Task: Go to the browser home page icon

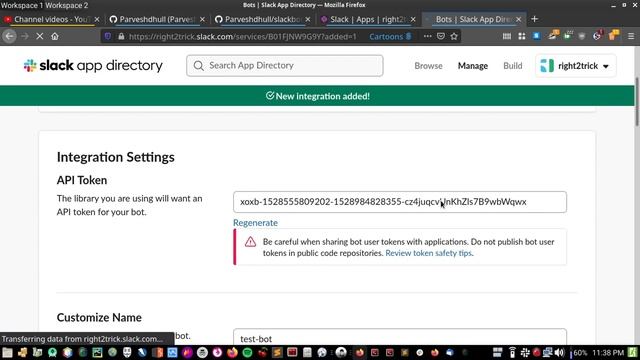Action: tap(55, 36)
